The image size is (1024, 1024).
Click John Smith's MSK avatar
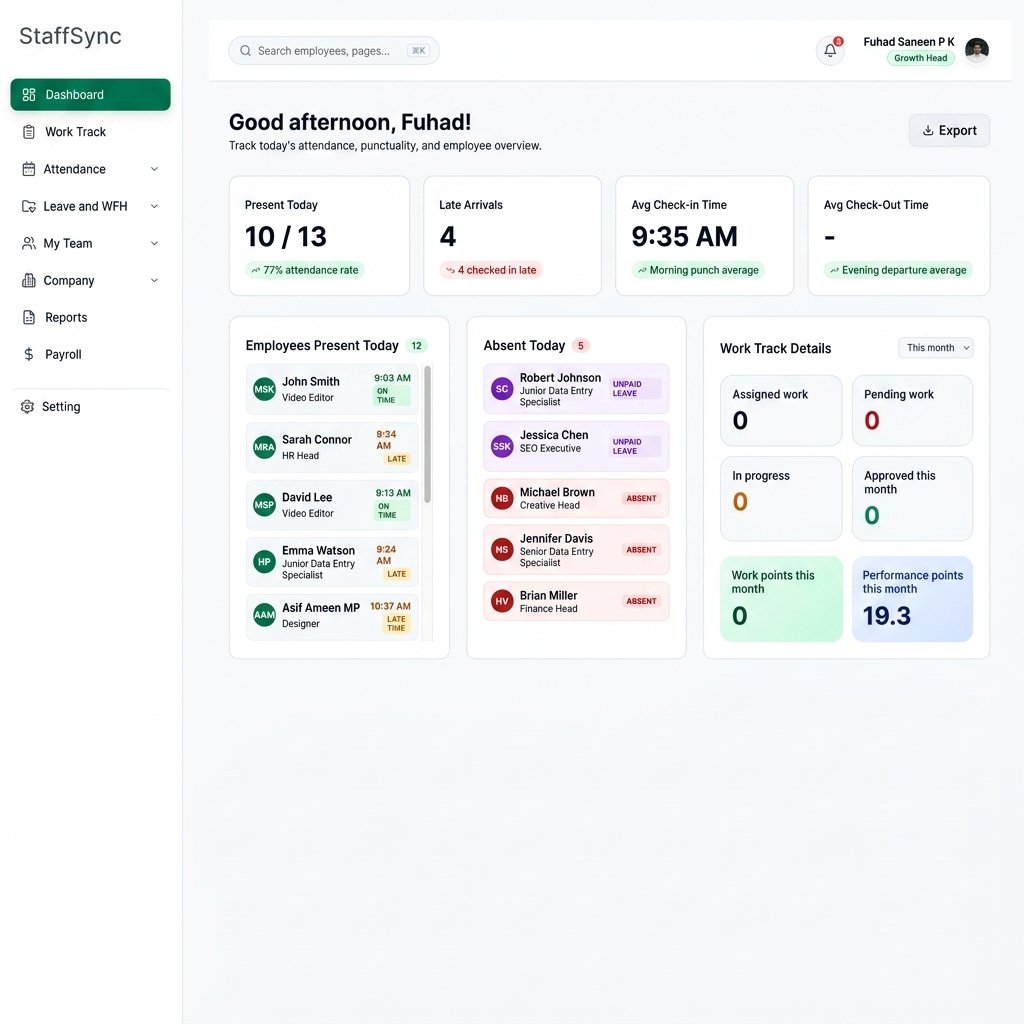264,389
